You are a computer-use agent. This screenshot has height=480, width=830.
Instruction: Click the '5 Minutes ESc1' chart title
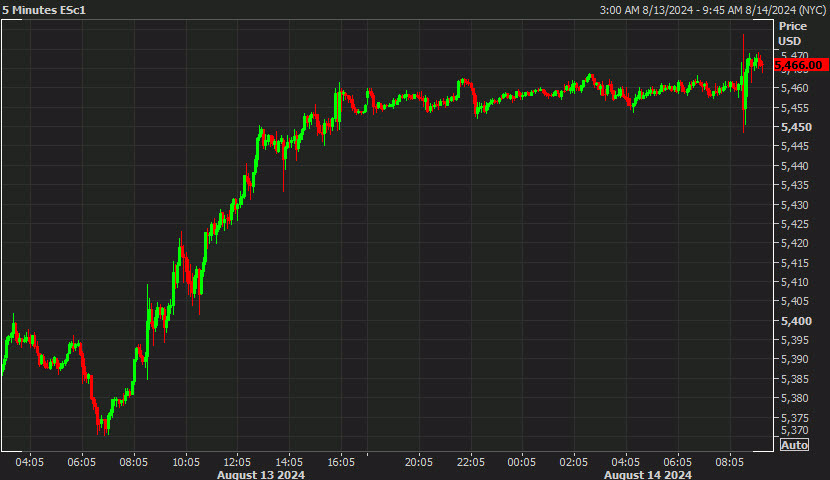tap(44, 10)
